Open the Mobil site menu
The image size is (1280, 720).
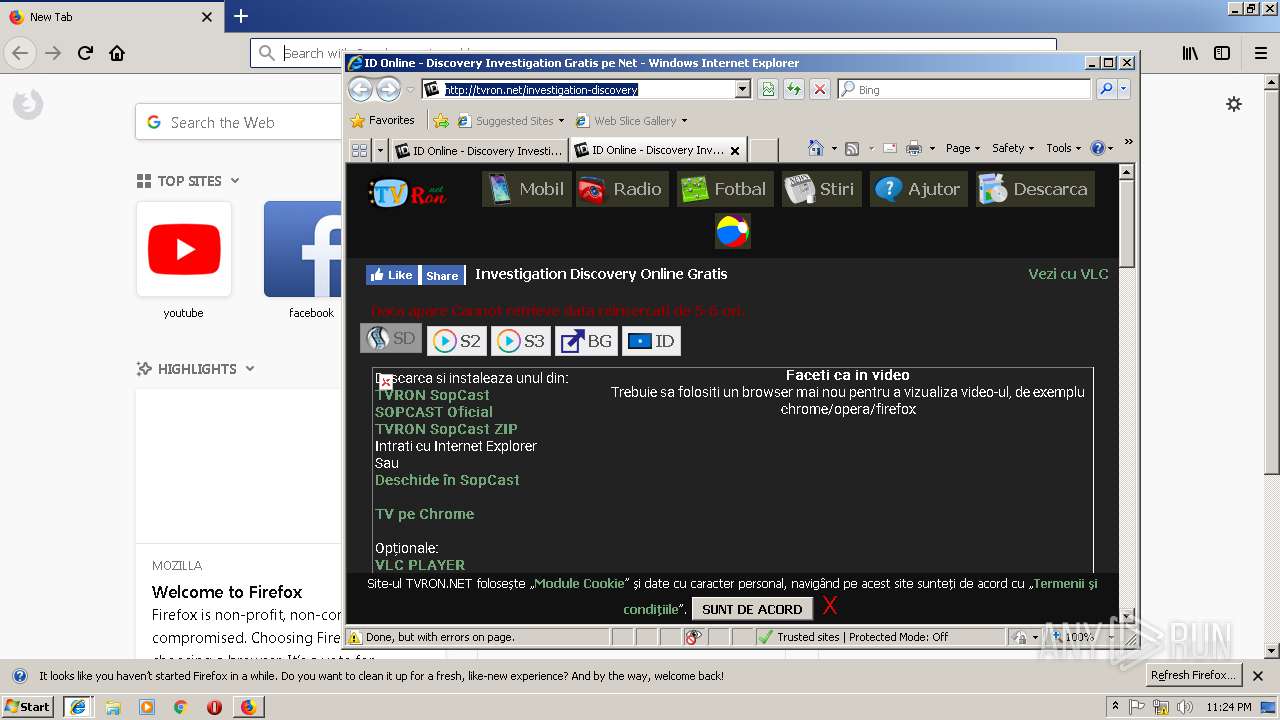click(x=527, y=189)
